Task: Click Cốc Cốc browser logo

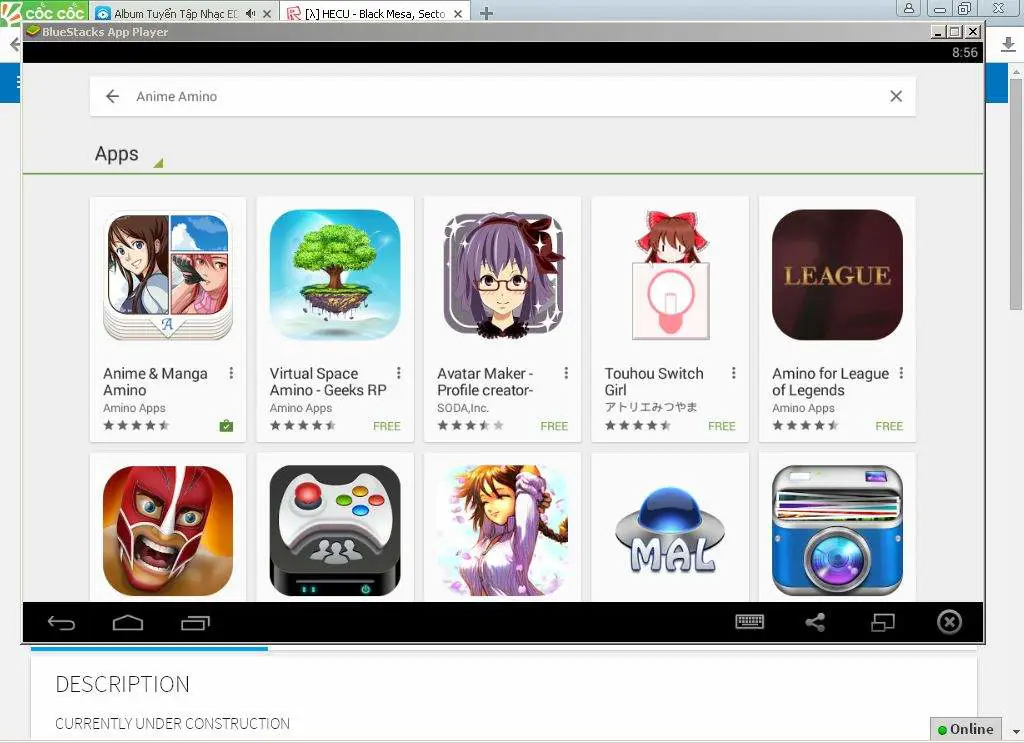Action: (44, 12)
